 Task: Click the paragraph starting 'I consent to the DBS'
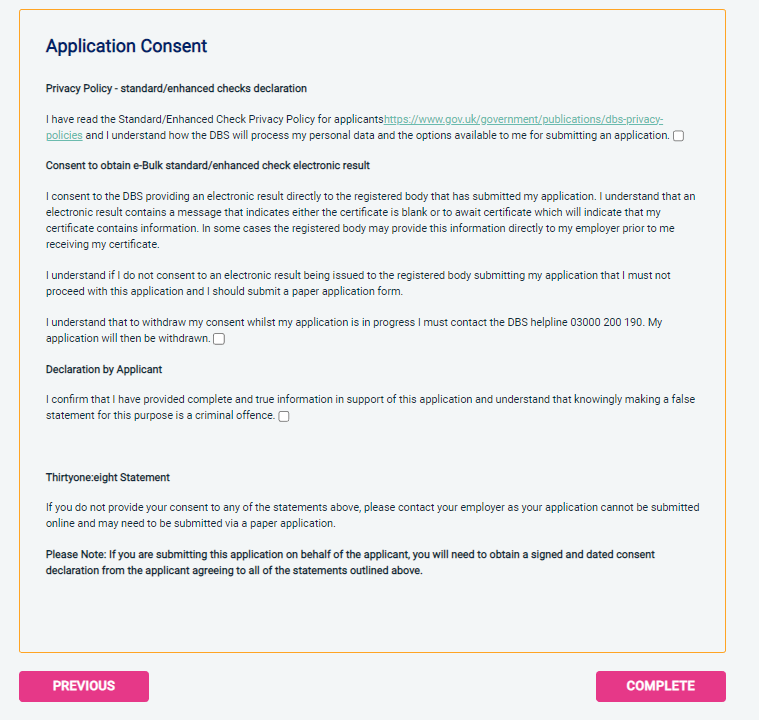pos(370,212)
